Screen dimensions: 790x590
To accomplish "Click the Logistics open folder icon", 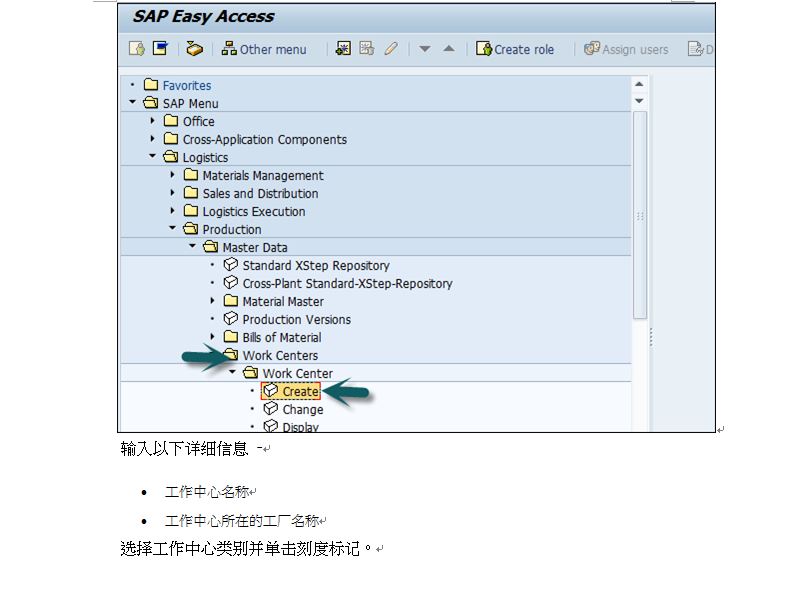I will pos(171,156).
